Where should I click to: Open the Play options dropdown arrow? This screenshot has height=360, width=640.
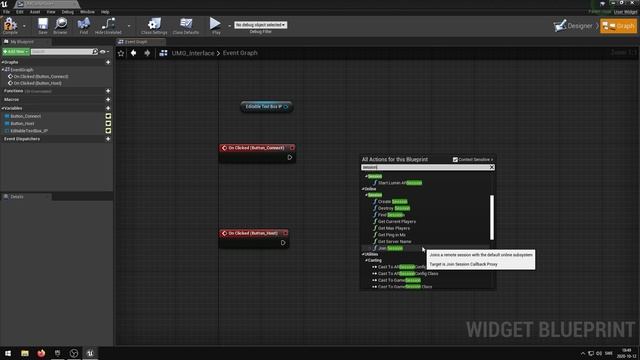(229, 26)
